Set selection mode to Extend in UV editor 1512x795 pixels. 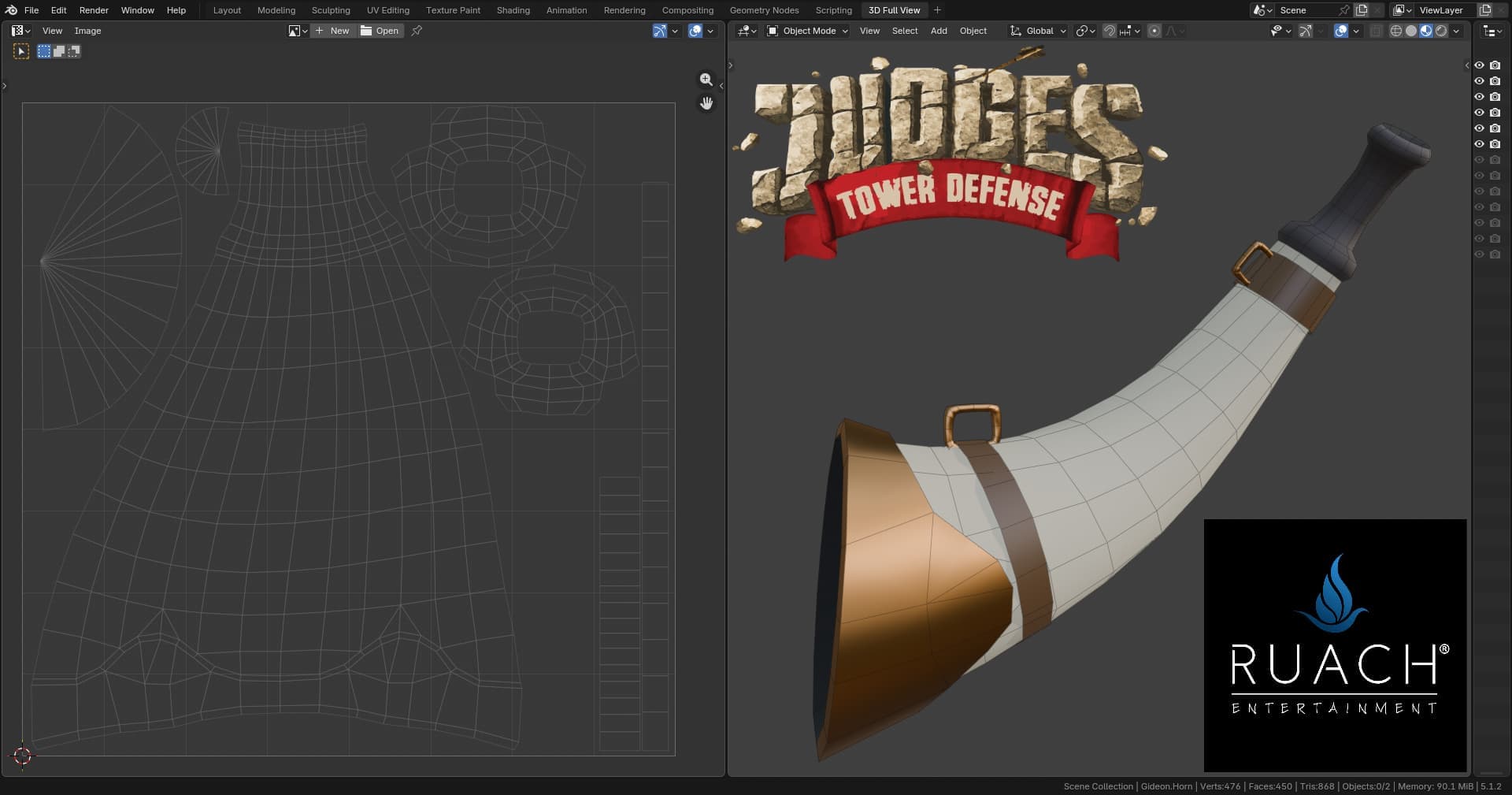point(59,51)
